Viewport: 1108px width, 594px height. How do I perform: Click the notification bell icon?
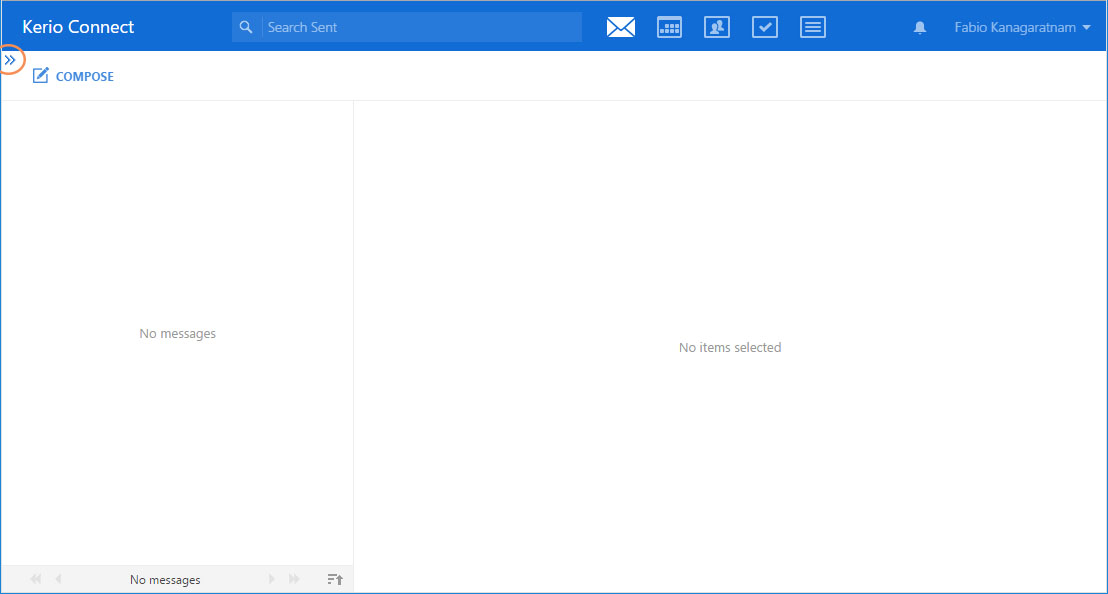click(x=919, y=28)
